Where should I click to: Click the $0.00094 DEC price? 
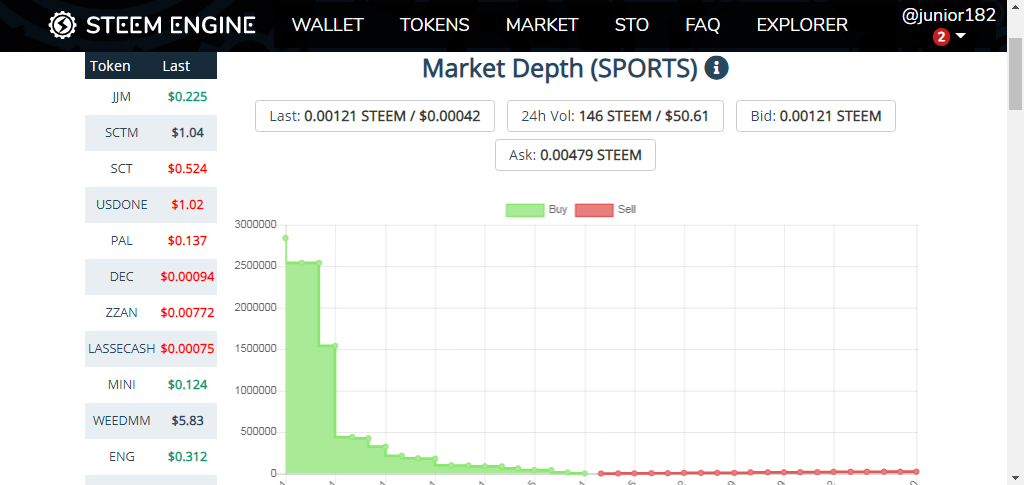(187, 277)
